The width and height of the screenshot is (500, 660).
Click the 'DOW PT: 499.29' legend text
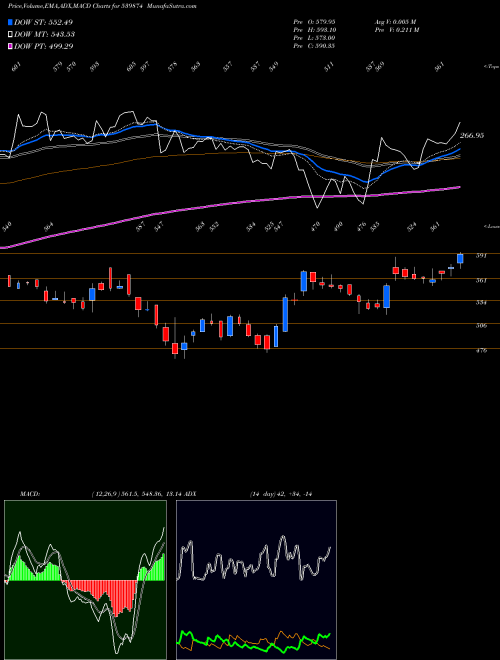click(43, 46)
